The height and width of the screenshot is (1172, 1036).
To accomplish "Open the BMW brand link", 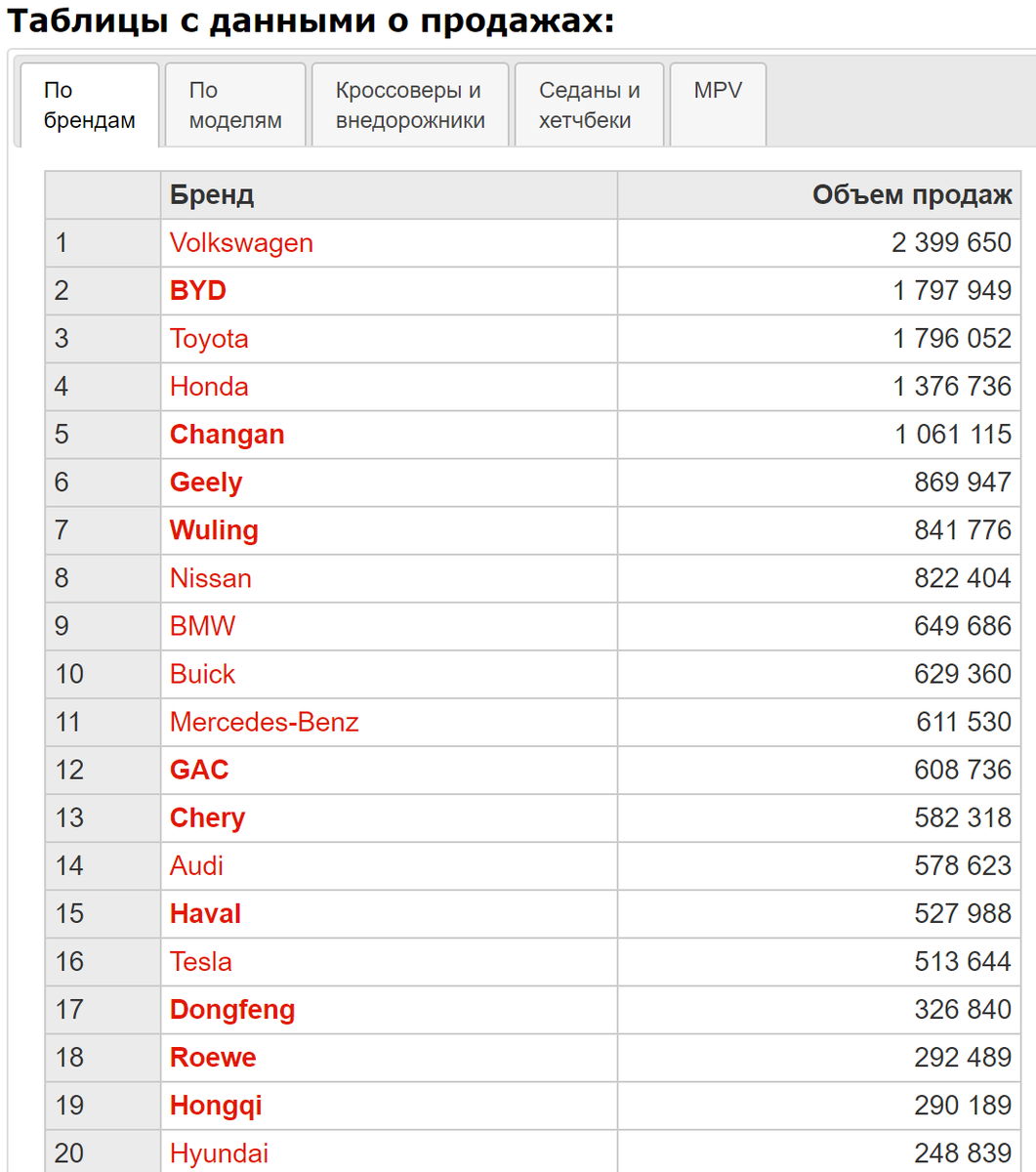I will pyautogui.click(x=203, y=626).
